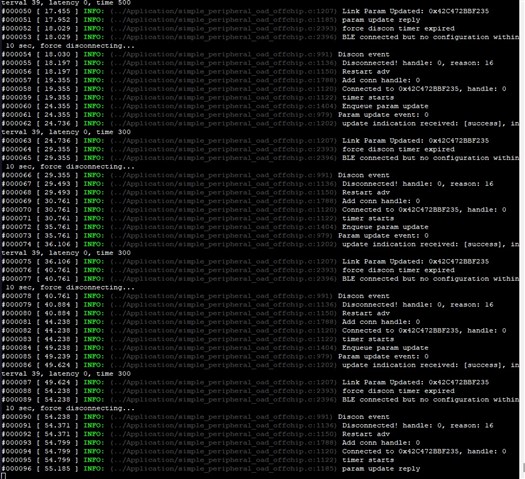This screenshot has height=479, width=525.
Task: Select timestamp 36.106 on line #000074
Action: tap(57, 245)
